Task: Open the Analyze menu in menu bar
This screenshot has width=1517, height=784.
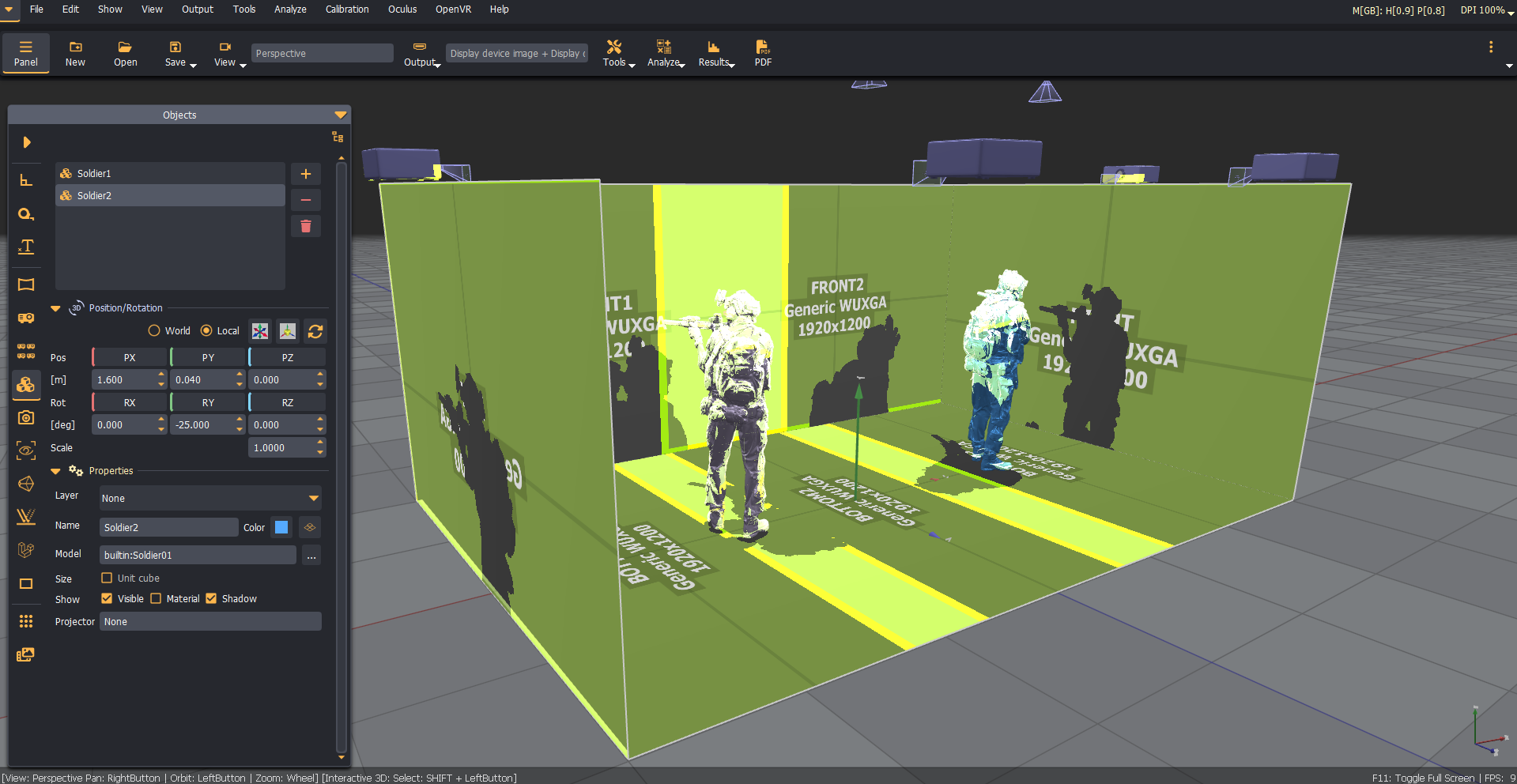Action: pyautogui.click(x=290, y=9)
